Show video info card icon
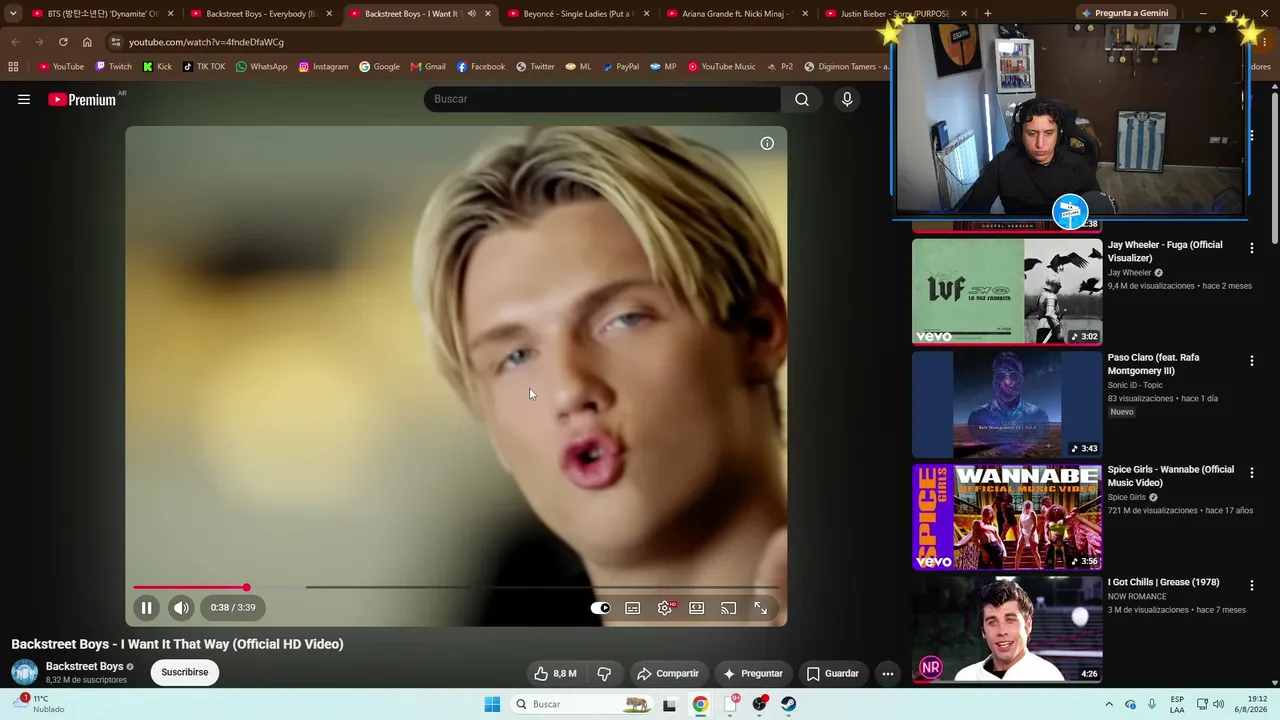The width and height of the screenshot is (1280, 720). pos(767,143)
